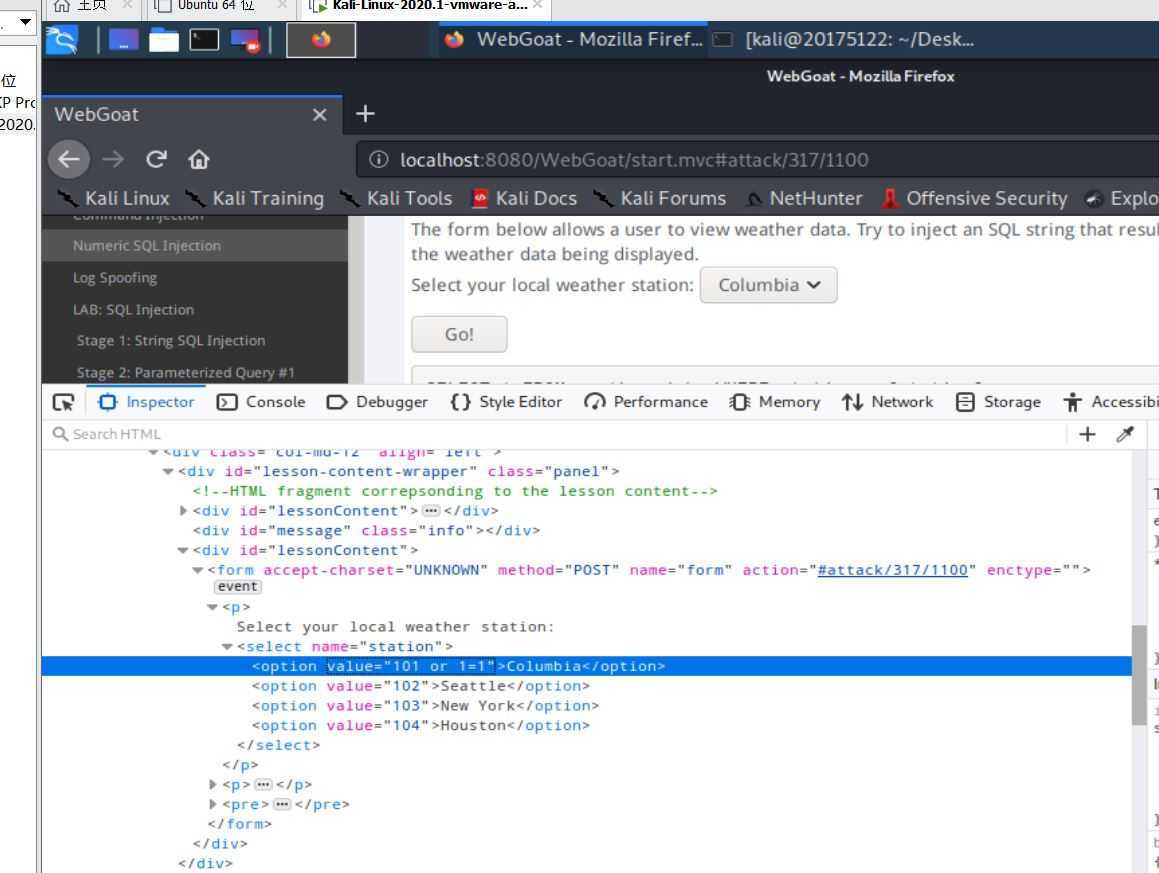Click the #attack/317/1100 action link
Screen dimensions: 1159x873
[892, 570]
